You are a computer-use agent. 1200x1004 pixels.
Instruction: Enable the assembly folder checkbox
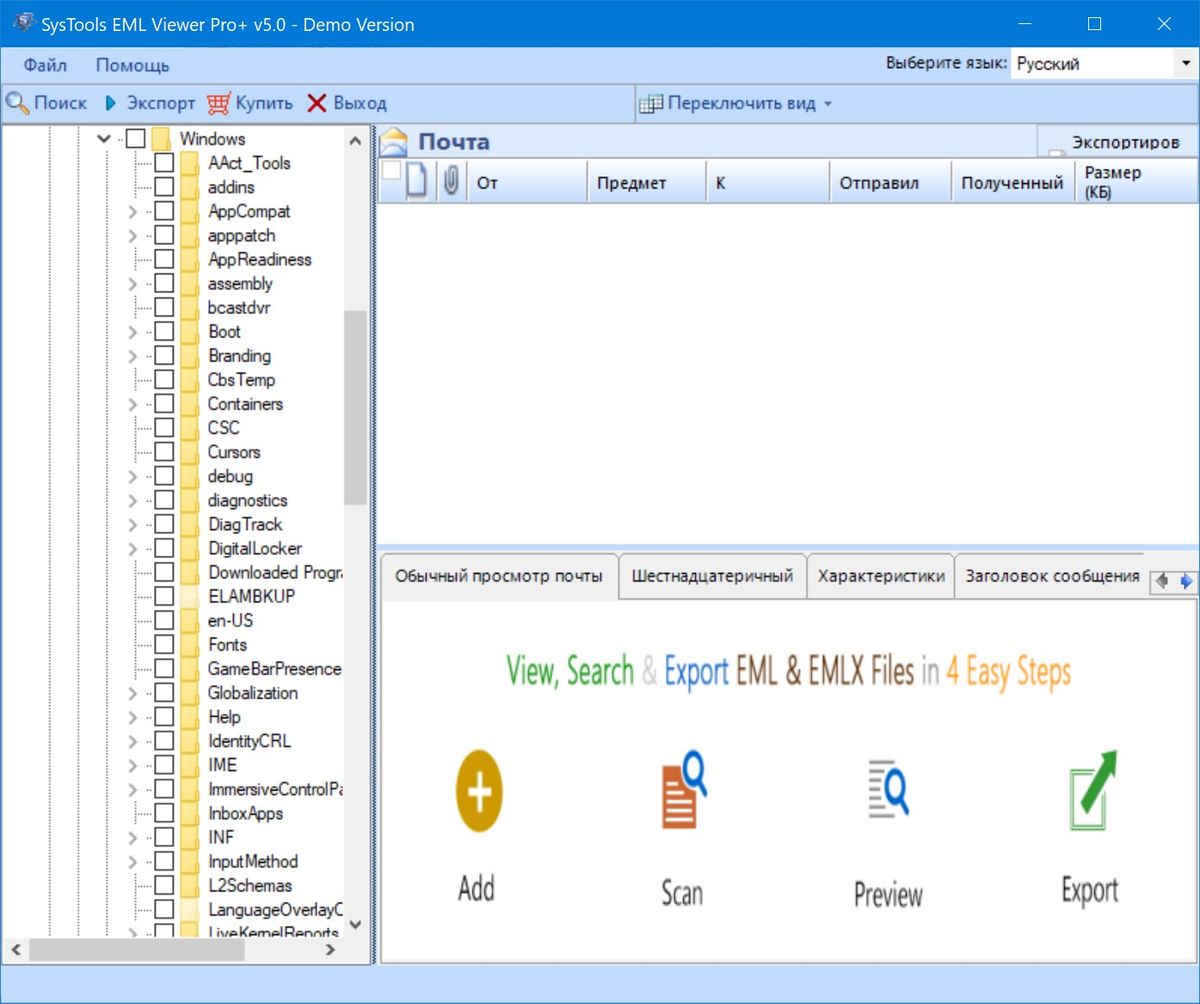click(x=166, y=283)
